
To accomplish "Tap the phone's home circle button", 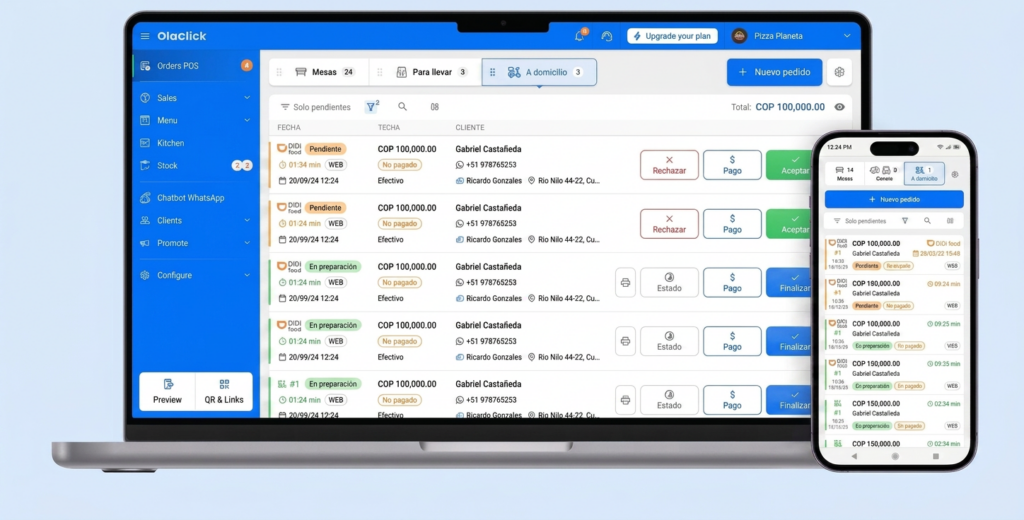I will [895, 457].
